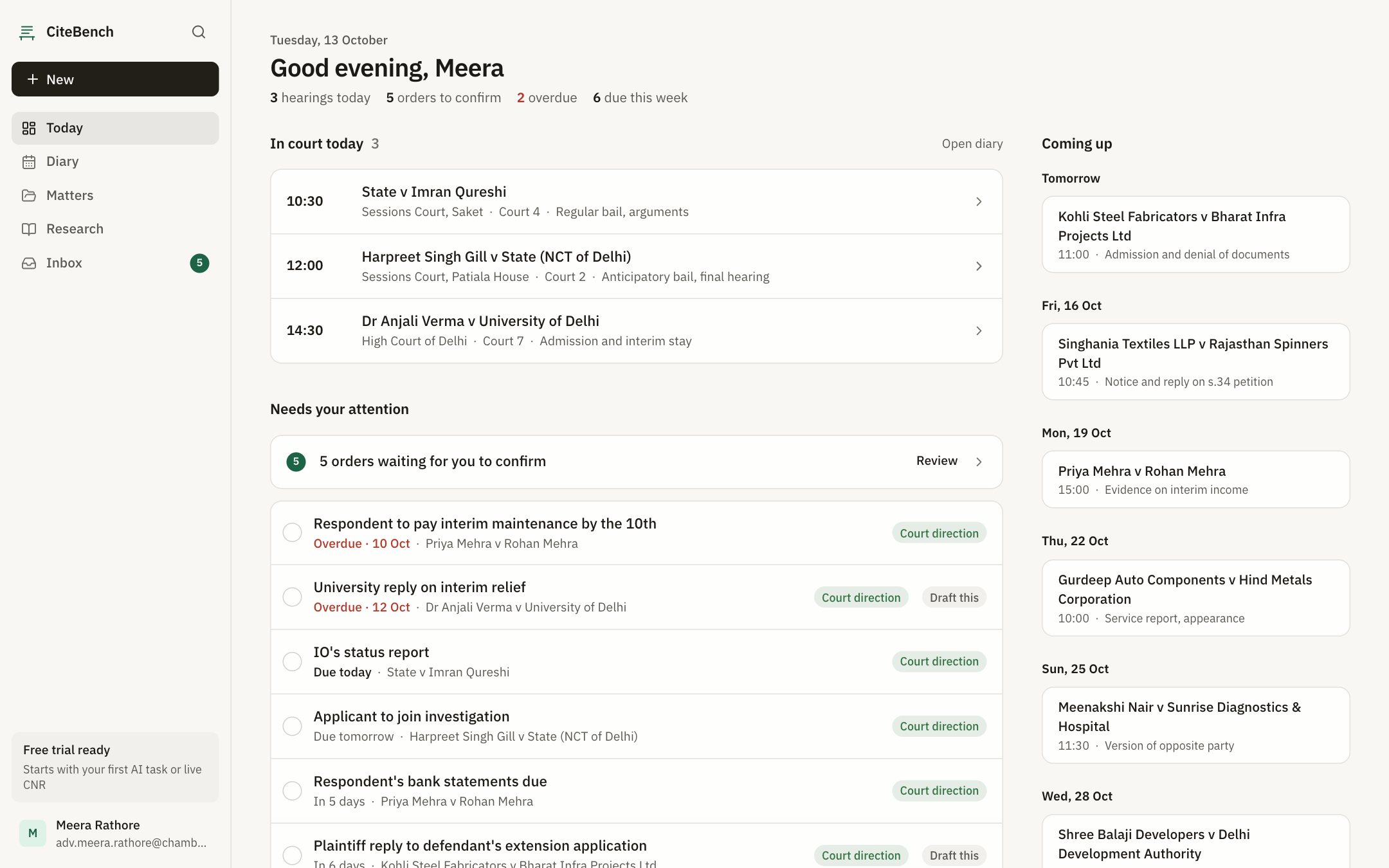1389x868 pixels.
Task: Click the Meera Rathore avatar
Action: click(x=33, y=833)
